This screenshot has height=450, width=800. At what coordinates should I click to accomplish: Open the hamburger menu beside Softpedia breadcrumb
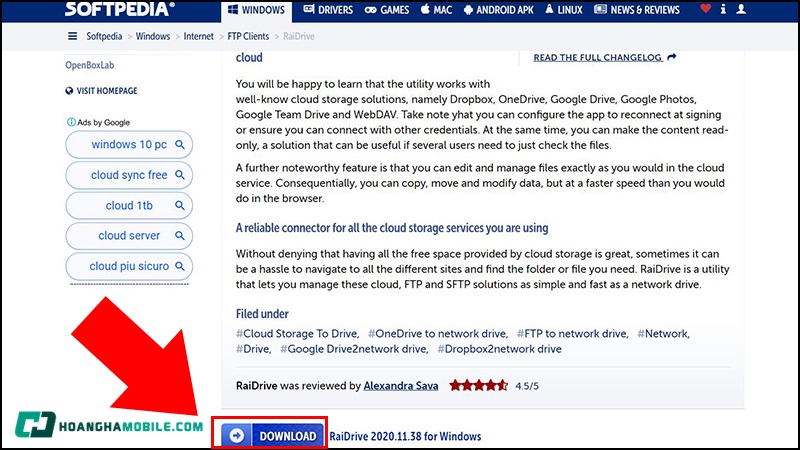click(x=72, y=36)
